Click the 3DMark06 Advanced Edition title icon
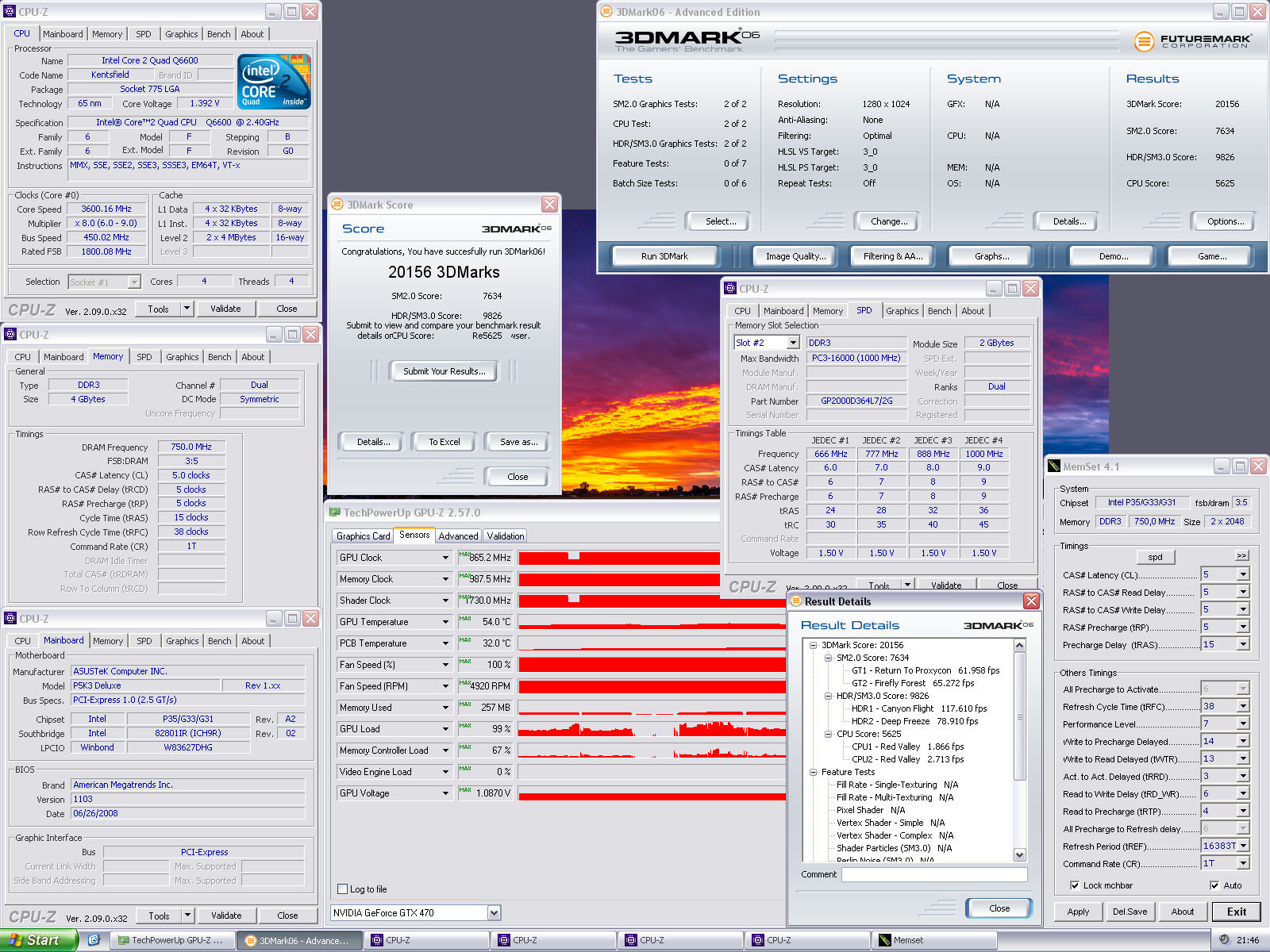This screenshot has height=952, width=1270. (x=606, y=12)
